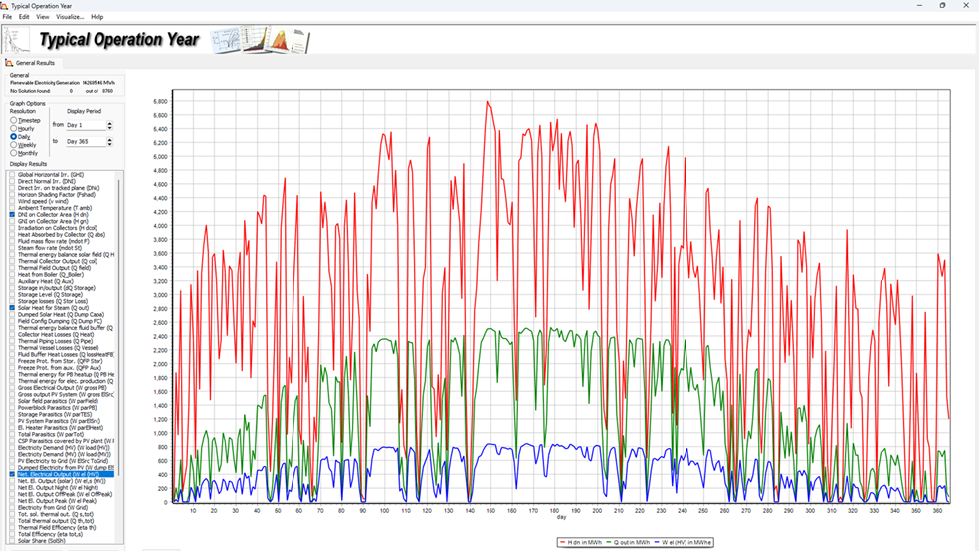The height and width of the screenshot is (551, 979).
Task: Enable Global Horizontal Irr. (GHI) checkbox
Action: 13,175
